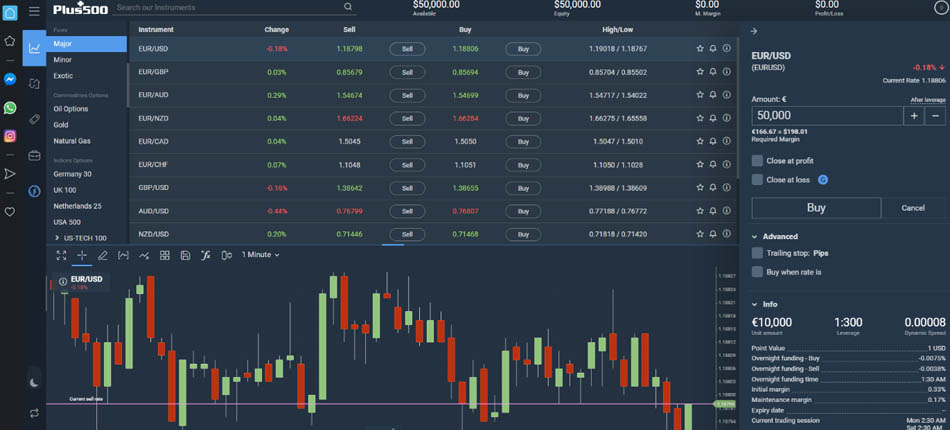Open WhatsApp in browser sidebar
950x430 pixels.
(x=10, y=108)
